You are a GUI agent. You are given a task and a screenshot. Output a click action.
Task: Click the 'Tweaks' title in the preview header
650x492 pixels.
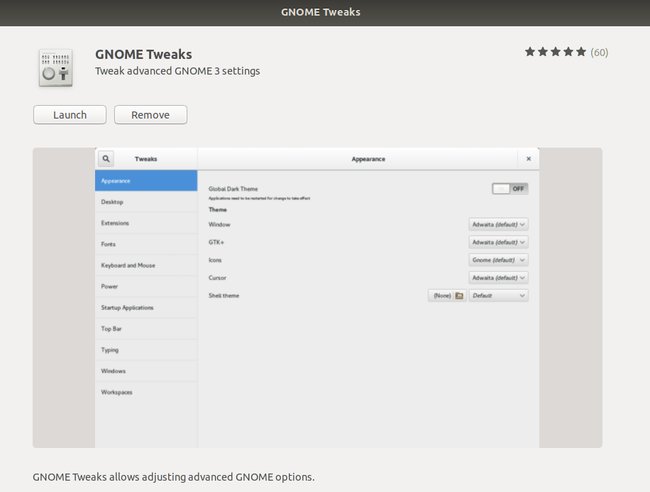coord(146,159)
